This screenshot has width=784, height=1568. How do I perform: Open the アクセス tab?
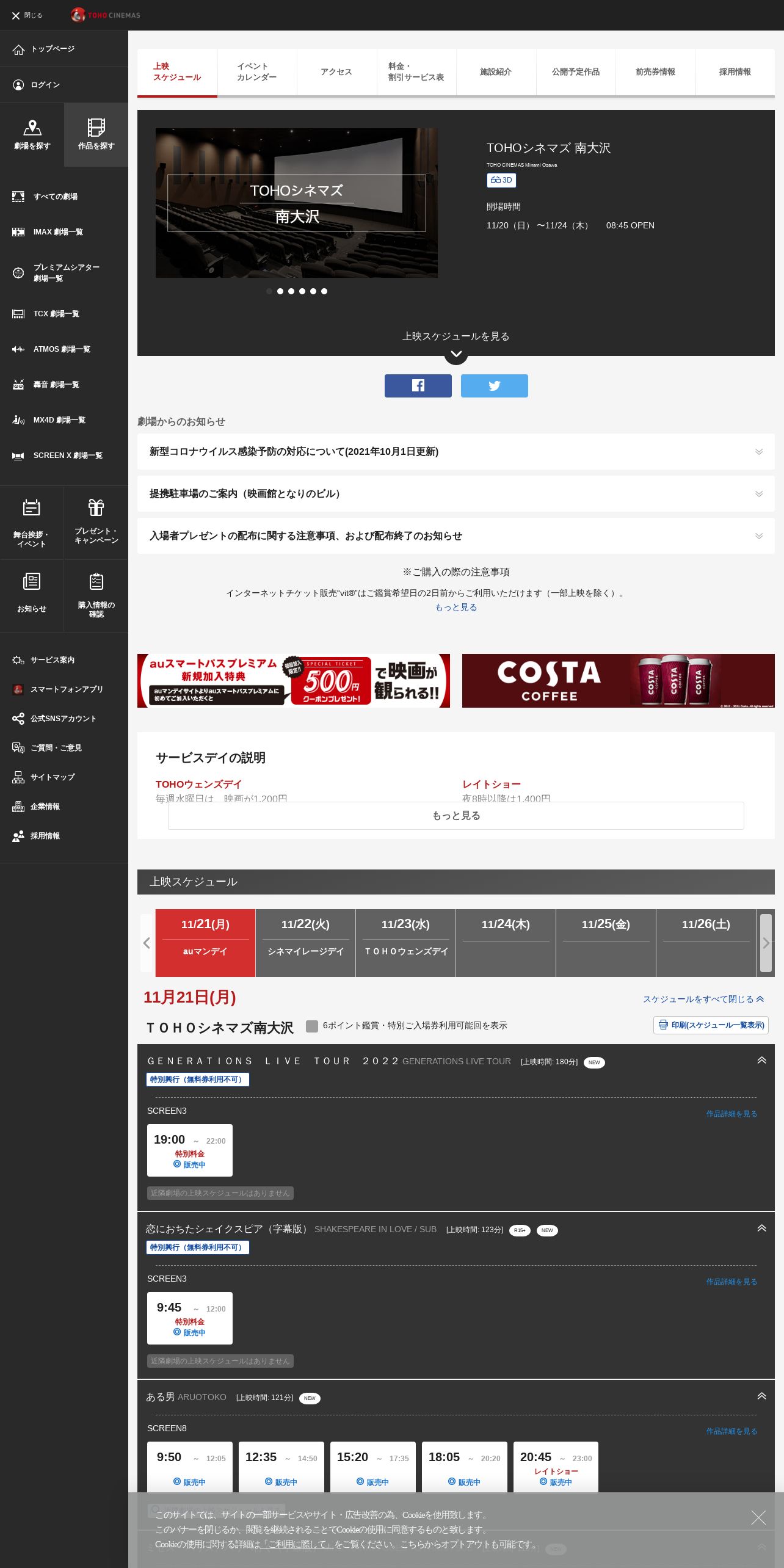[336, 72]
